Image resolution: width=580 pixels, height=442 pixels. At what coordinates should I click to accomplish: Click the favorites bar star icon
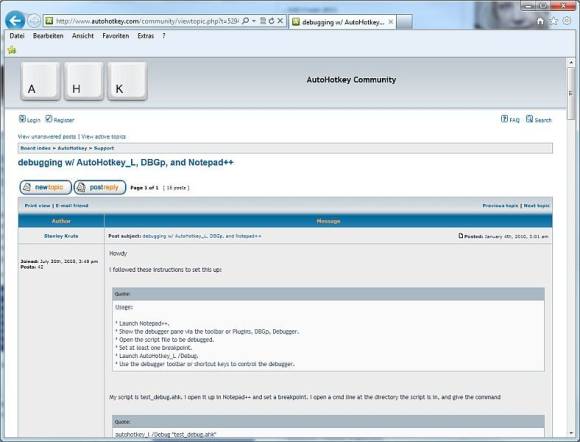11,50
